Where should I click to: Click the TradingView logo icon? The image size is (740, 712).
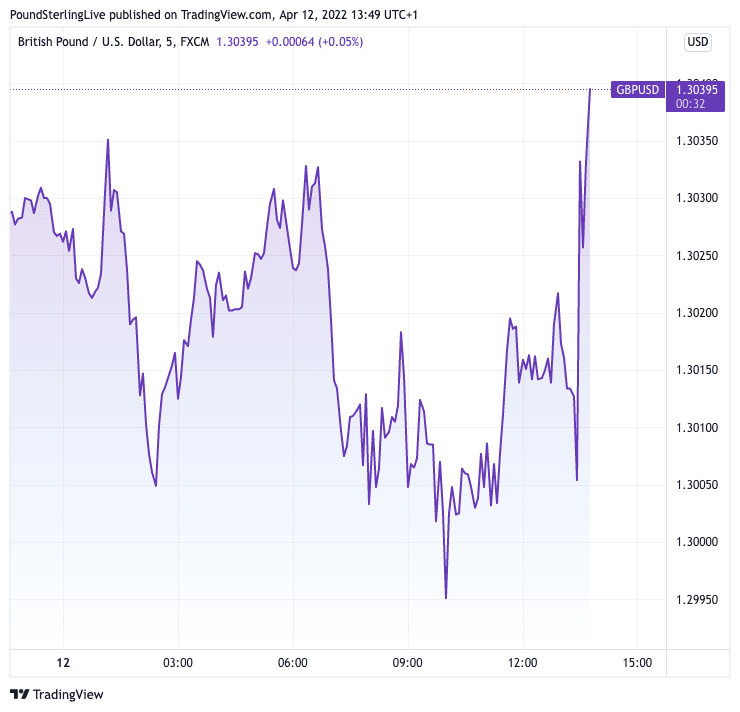pyautogui.click(x=19, y=694)
